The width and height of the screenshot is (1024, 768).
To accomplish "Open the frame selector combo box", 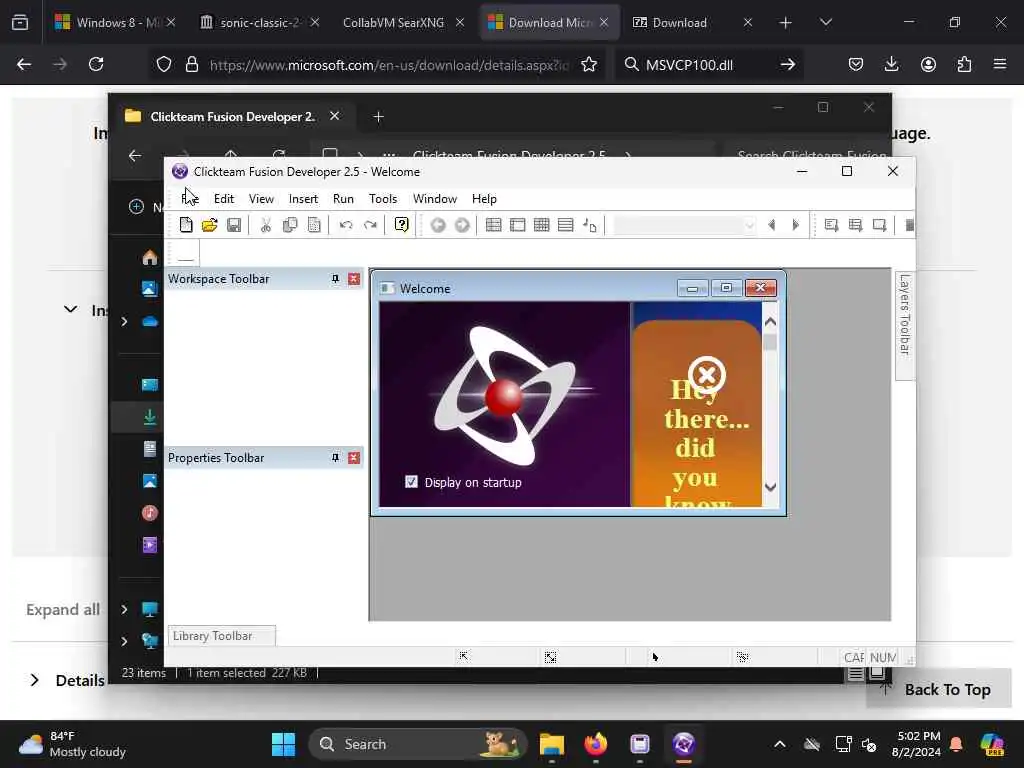I will click(x=684, y=225).
